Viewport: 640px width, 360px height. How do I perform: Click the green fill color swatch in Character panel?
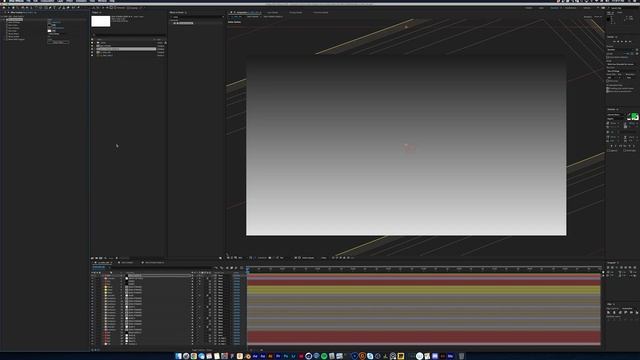point(635,117)
